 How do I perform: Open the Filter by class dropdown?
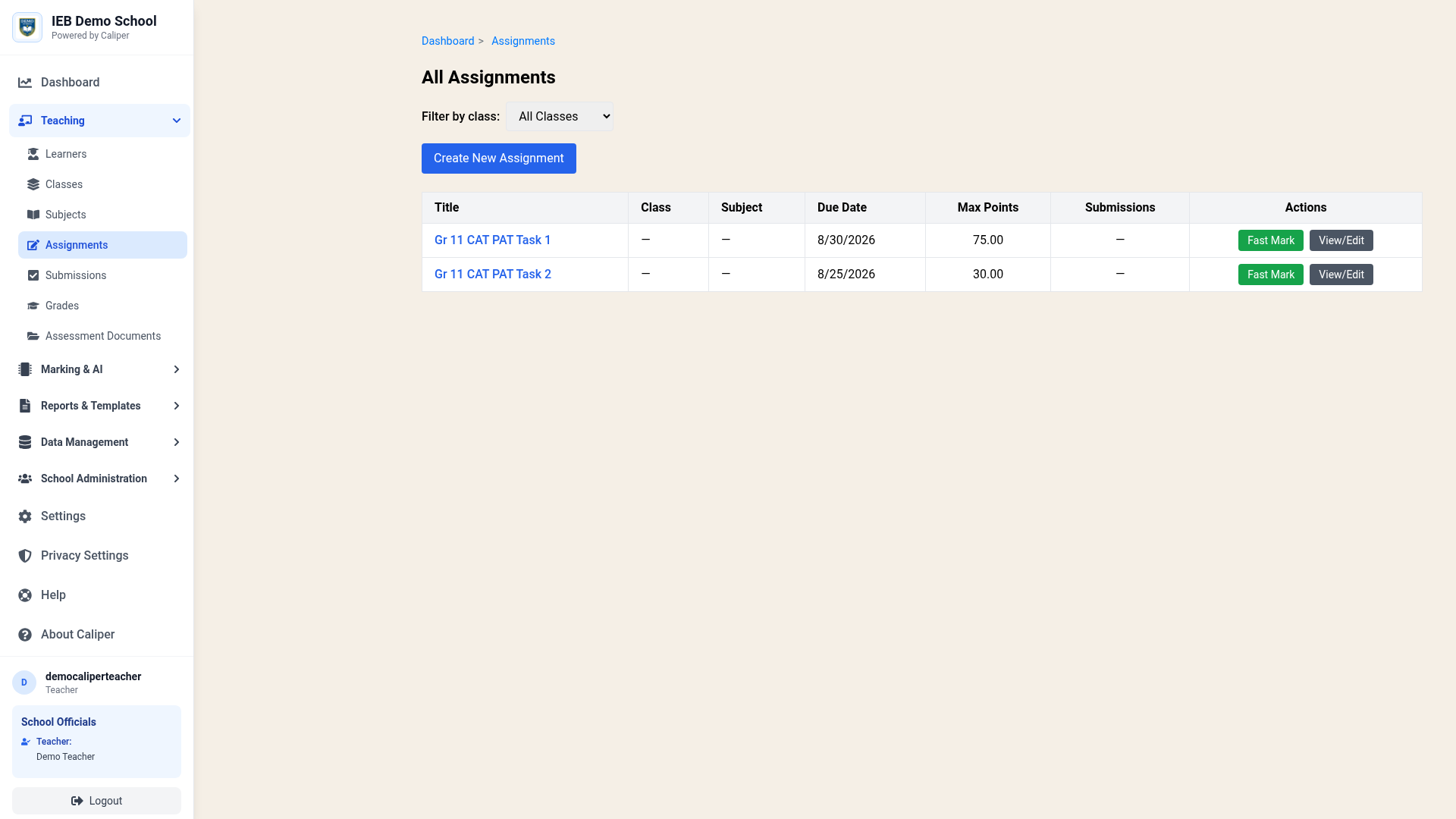tap(560, 117)
